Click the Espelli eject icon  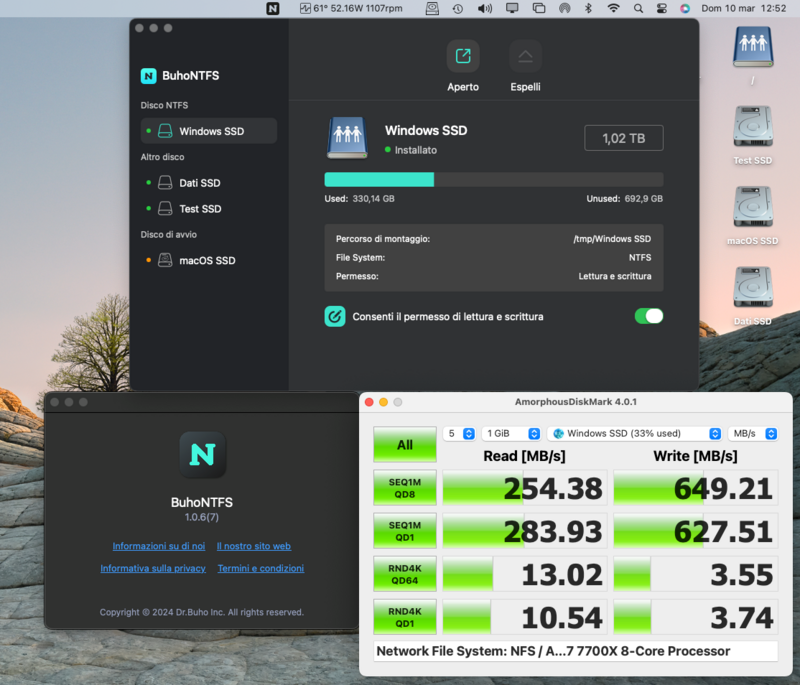[525, 57]
